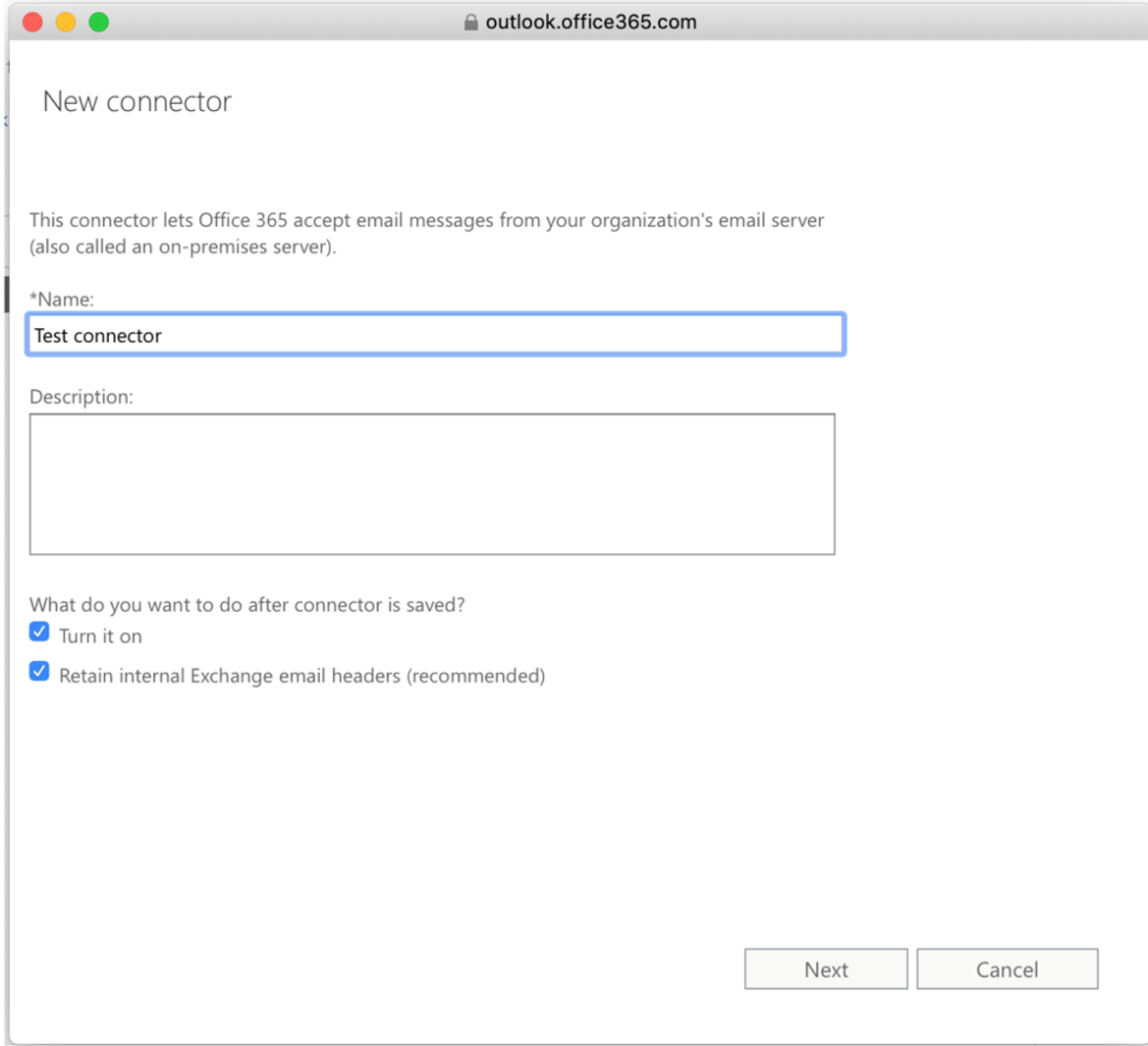Screen dimensions: 1148x1046
Task: Click the New connector heading
Action: point(137,102)
